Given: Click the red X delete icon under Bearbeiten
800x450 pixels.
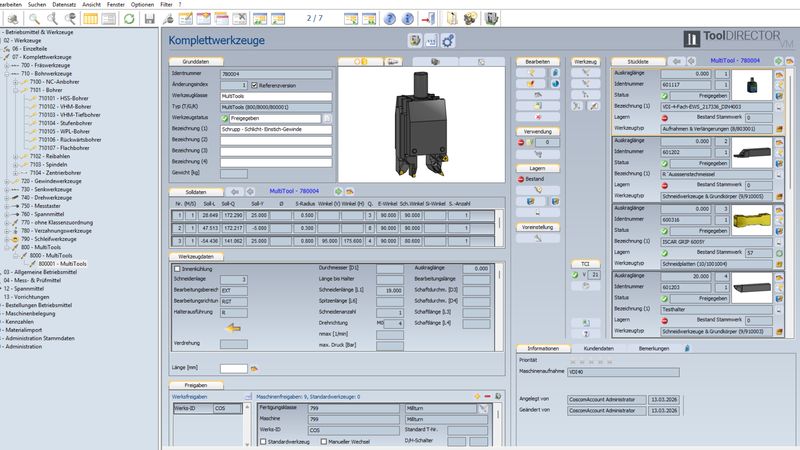Looking at the screenshot, I should coord(538,117).
